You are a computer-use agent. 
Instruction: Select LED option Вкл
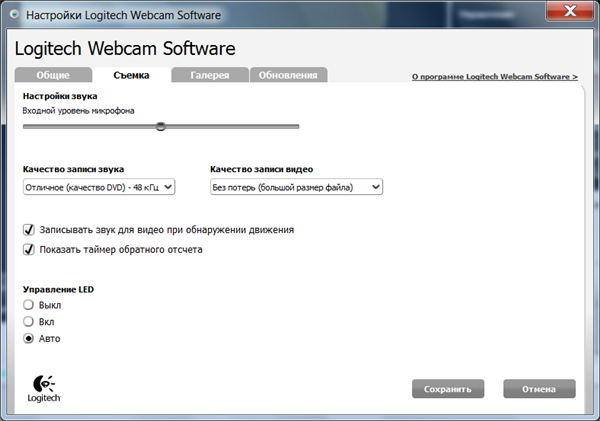click(x=28, y=321)
